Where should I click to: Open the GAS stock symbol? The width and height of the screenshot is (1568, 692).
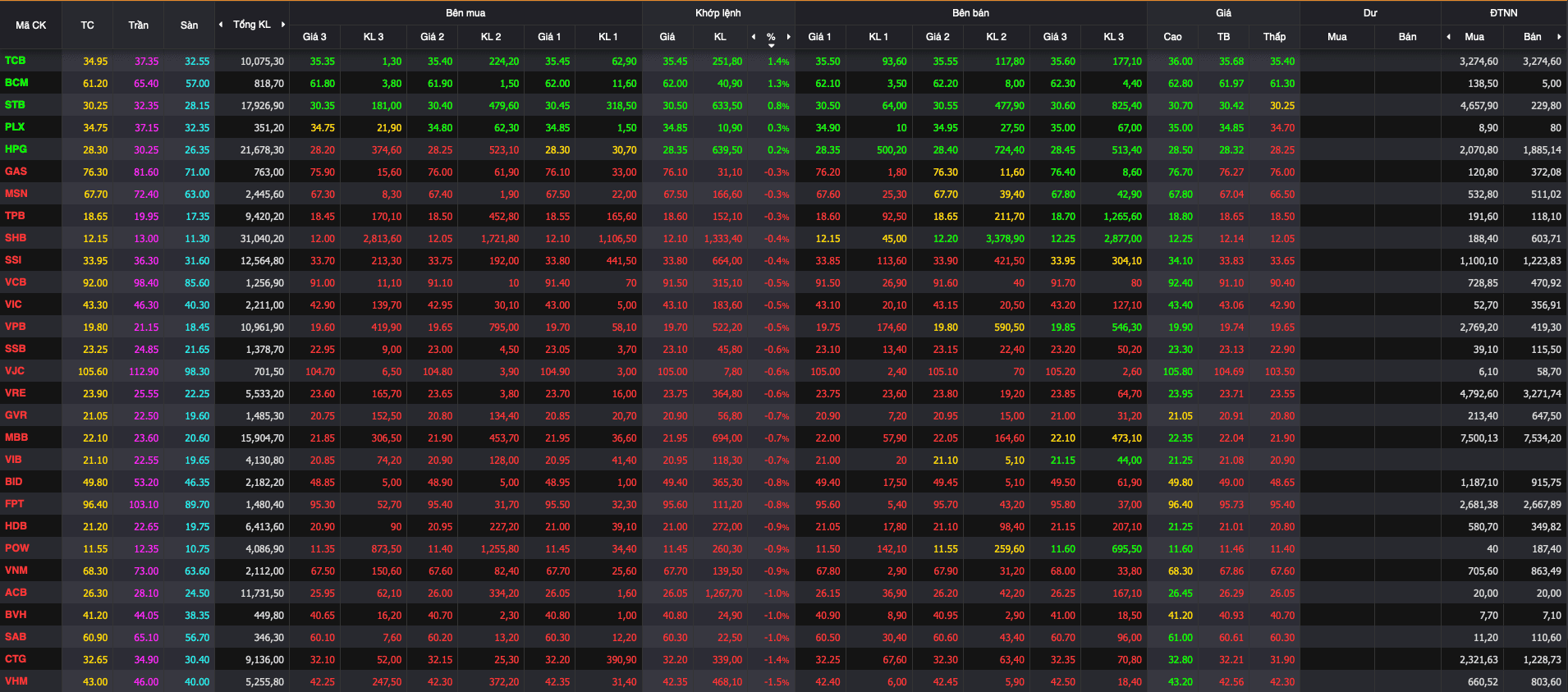click(16, 172)
